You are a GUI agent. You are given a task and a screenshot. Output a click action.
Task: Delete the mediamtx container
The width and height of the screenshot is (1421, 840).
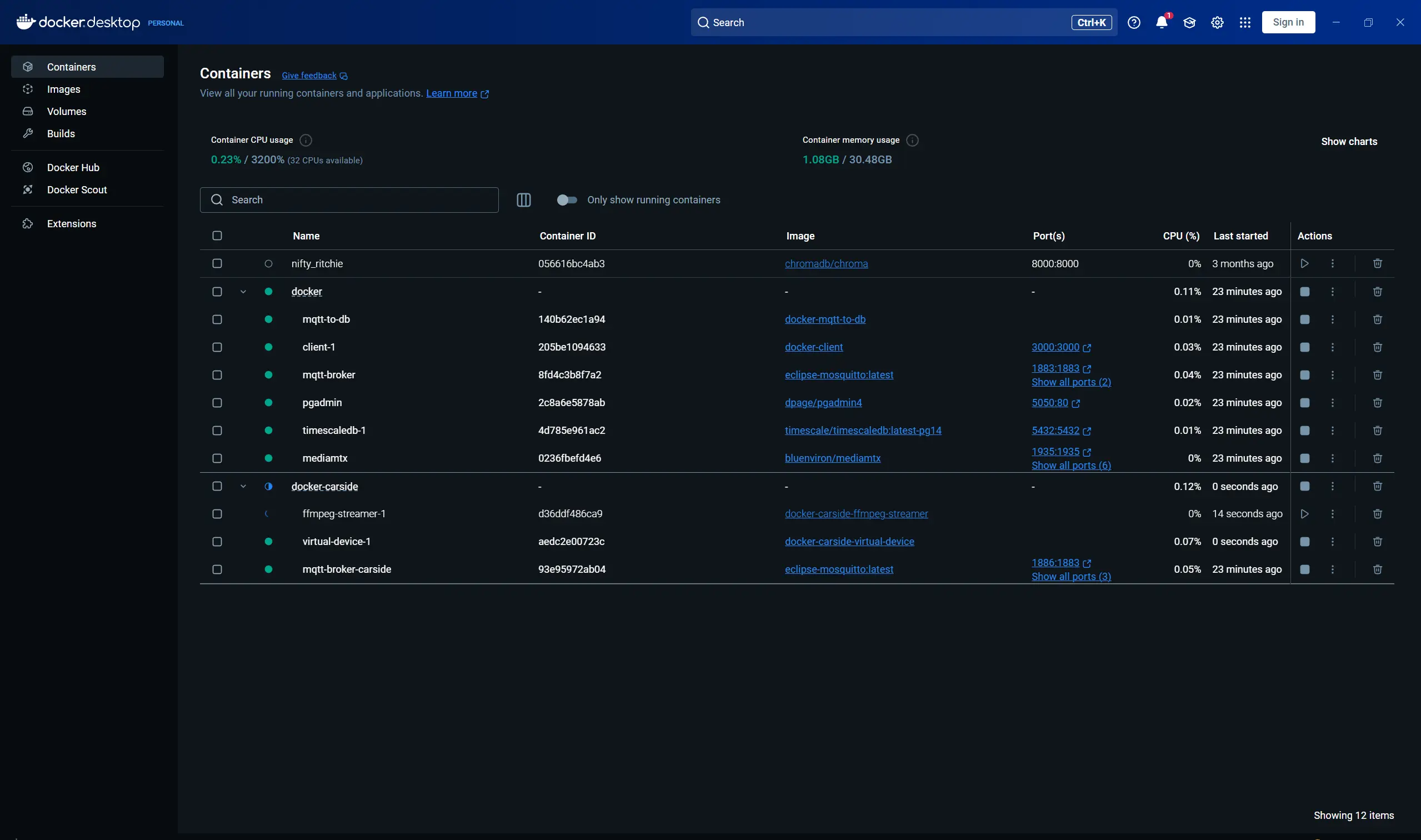pyautogui.click(x=1378, y=458)
